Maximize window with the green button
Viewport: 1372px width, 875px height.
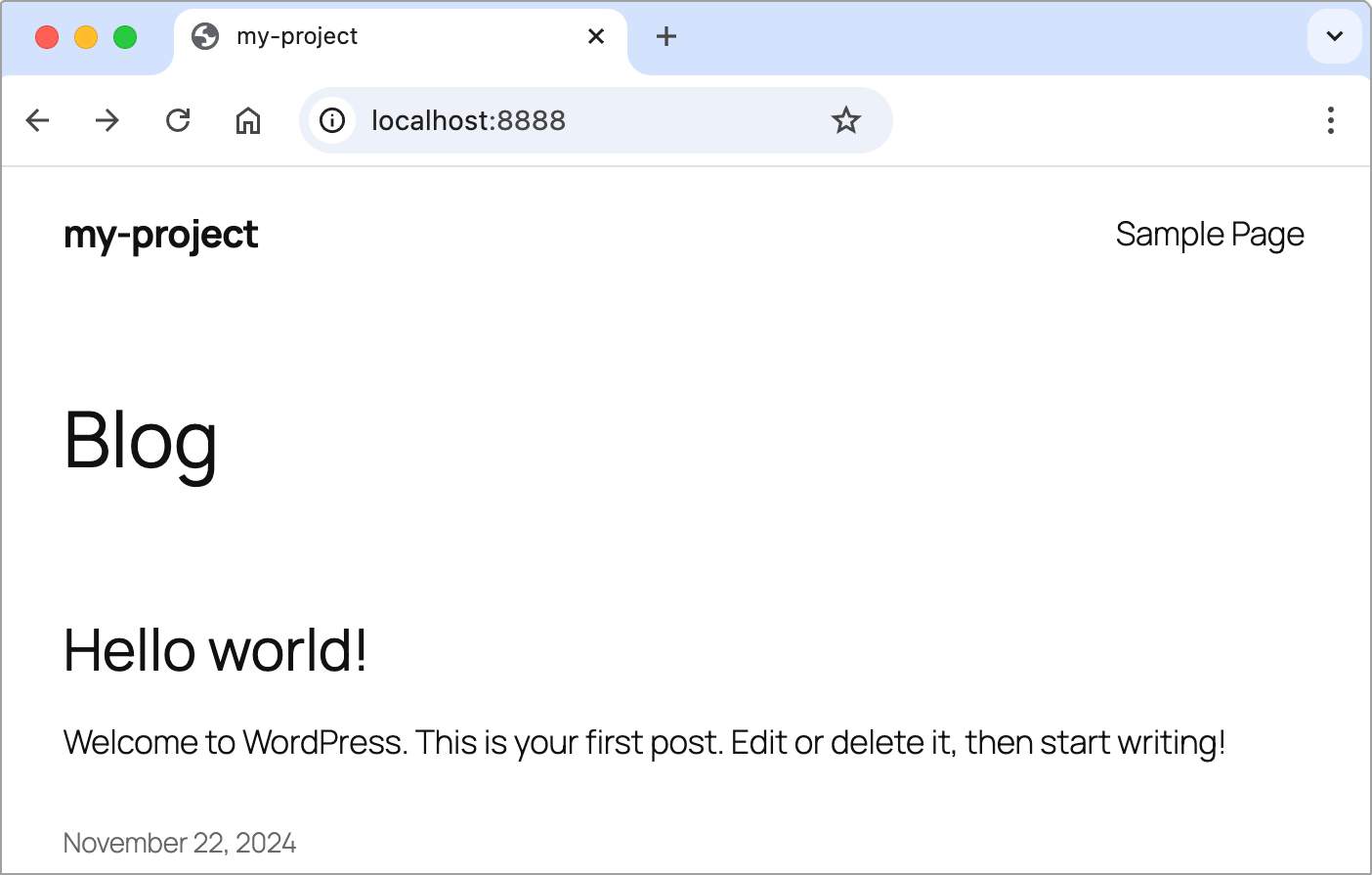pyautogui.click(x=125, y=37)
